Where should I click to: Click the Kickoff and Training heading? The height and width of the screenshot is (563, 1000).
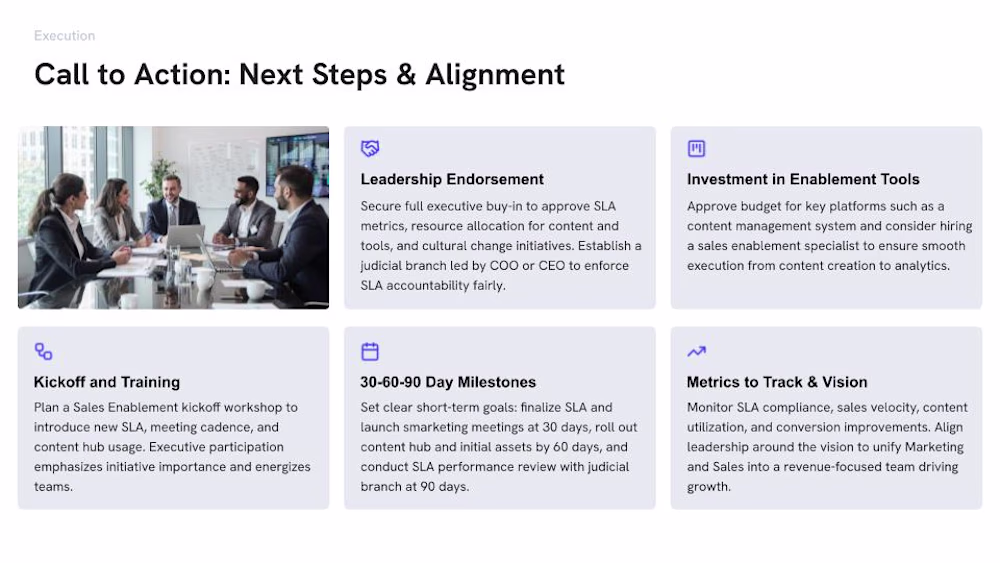[107, 382]
